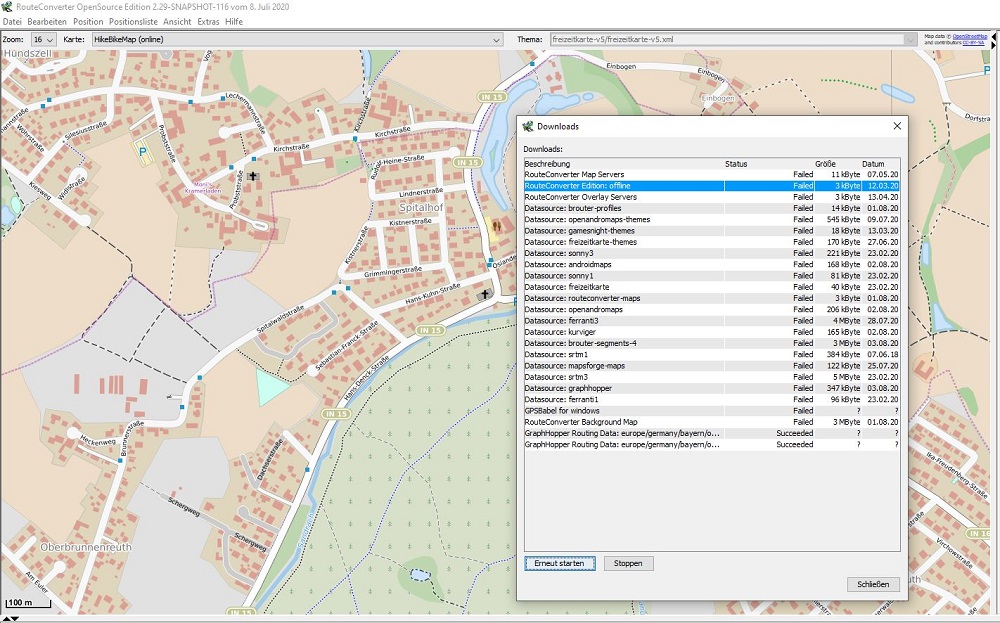Select row Datasource: brouter-profiles
This screenshot has width=1000, height=623.
tap(712, 209)
